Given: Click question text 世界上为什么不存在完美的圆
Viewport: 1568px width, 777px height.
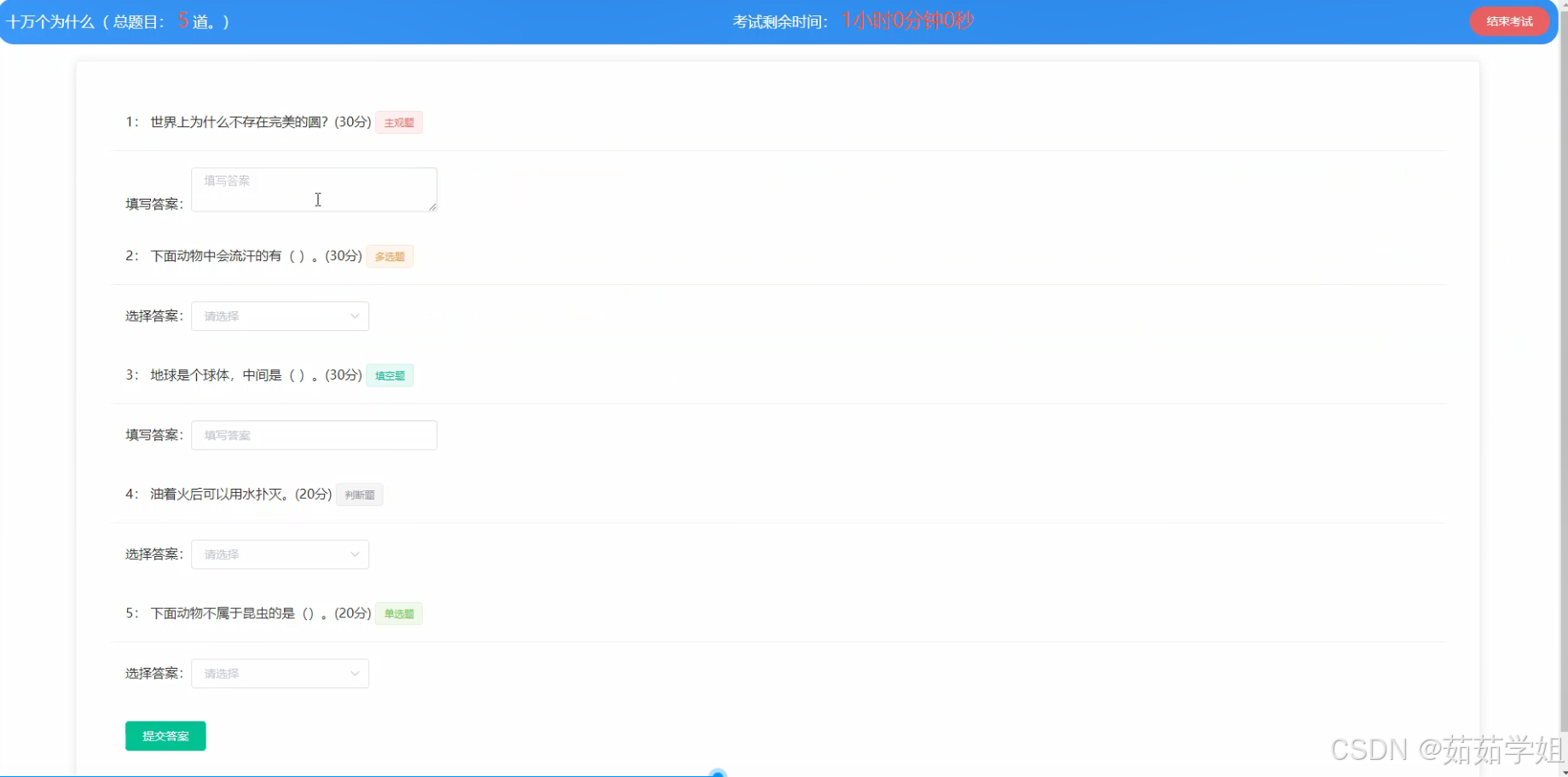Looking at the screenshot, I should click(x=239, y=122).
